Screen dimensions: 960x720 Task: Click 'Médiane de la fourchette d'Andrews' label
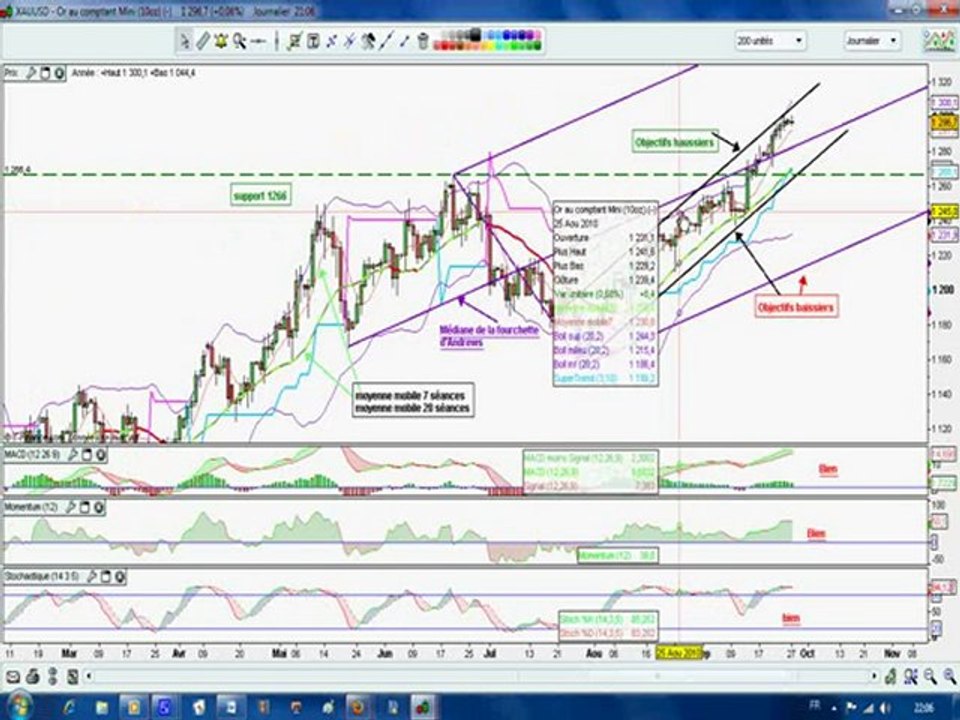[x=489, y=336]
